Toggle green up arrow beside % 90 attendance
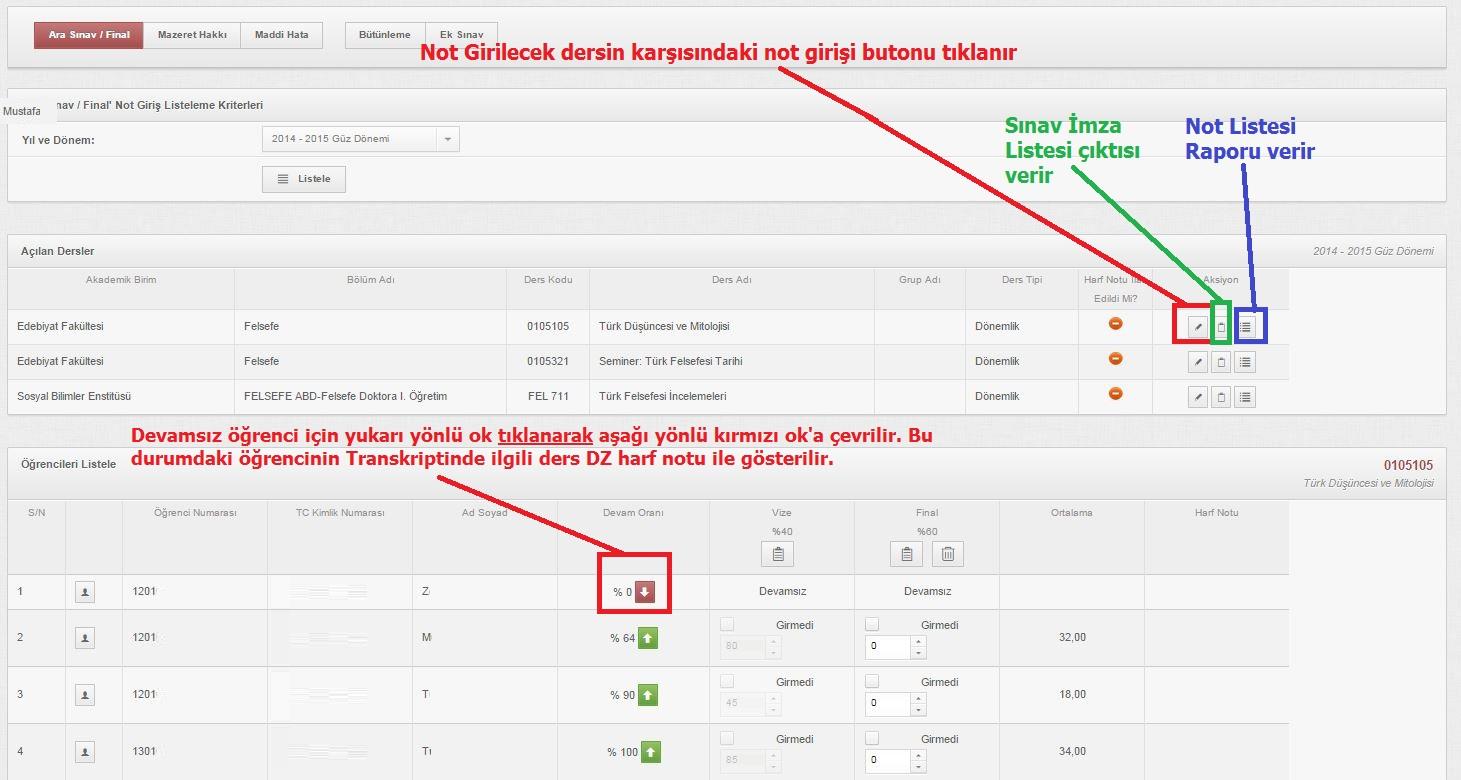 click(x=648, y=694)
